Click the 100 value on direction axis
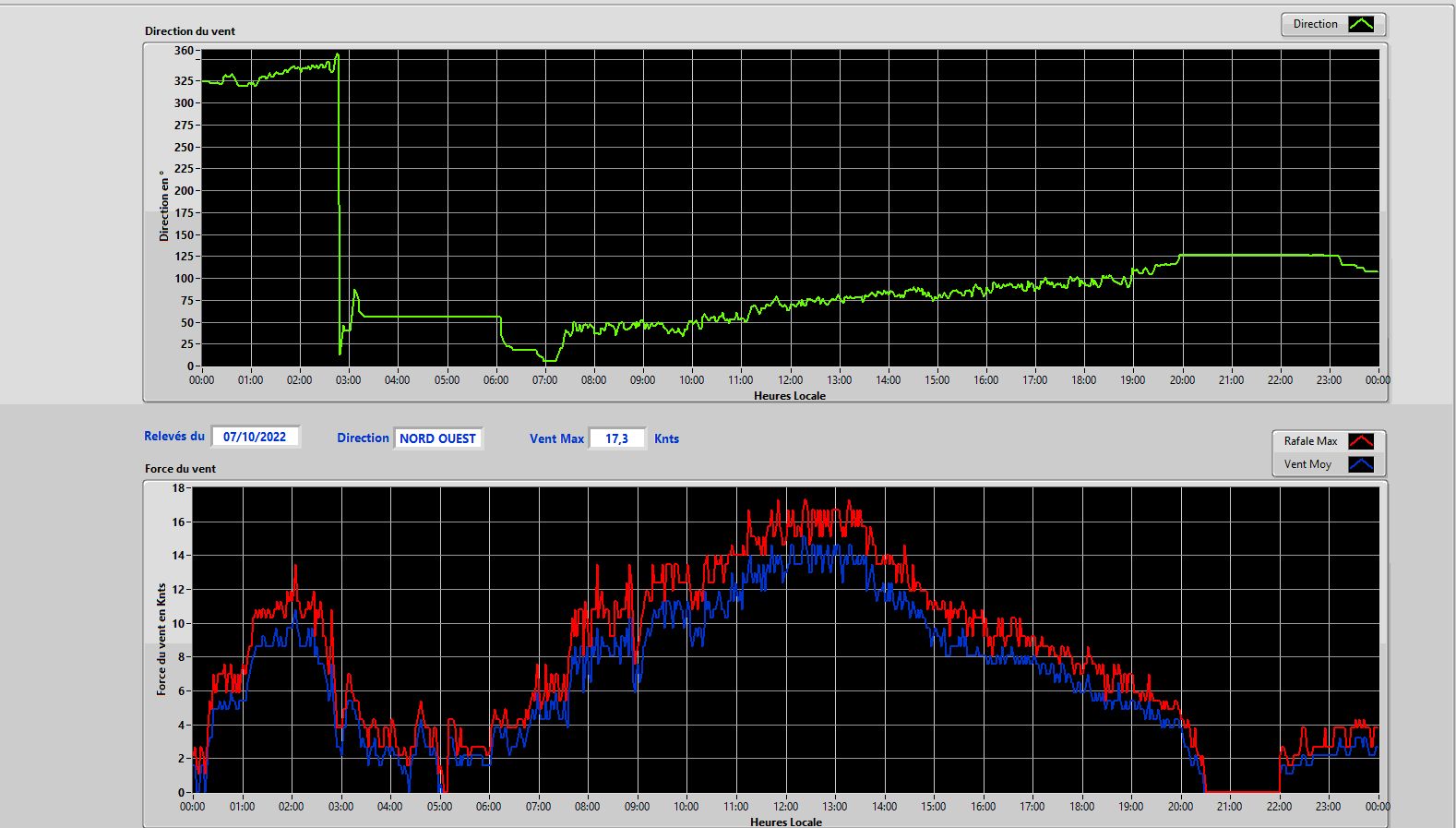 point(184,279)
